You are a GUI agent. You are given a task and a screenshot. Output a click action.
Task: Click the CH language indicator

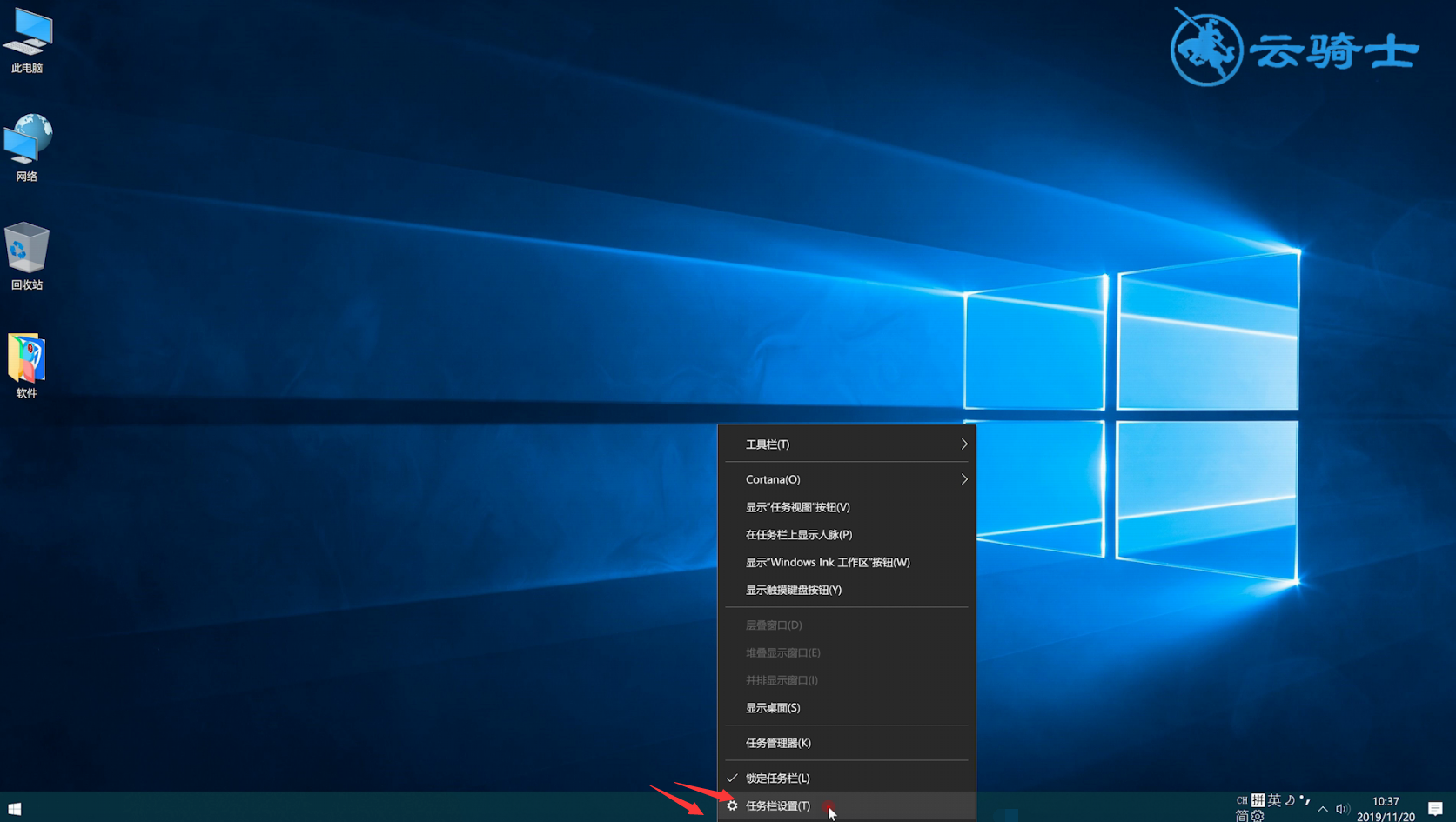coord(1242,800)
